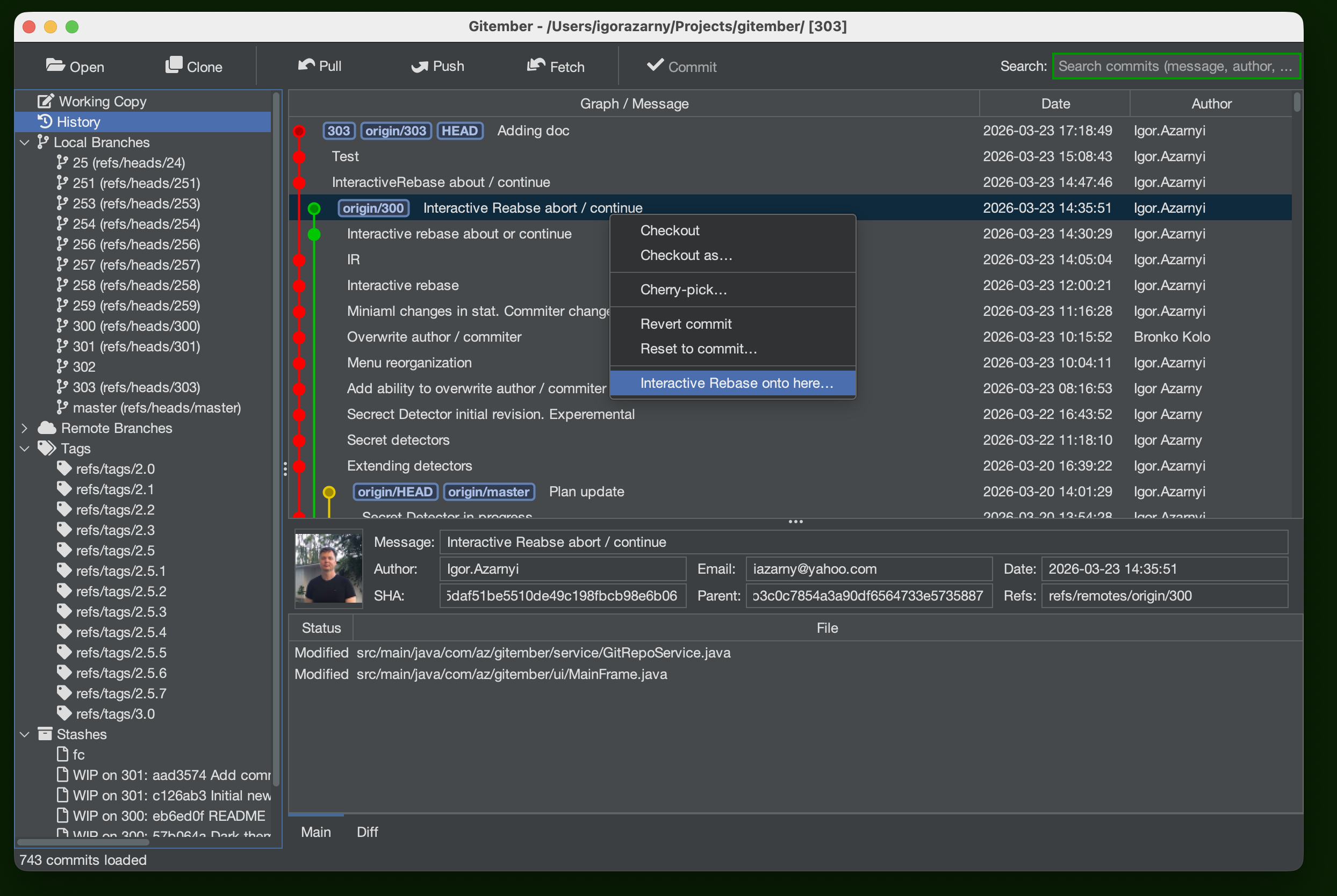Pull changes with the Pull arrow icon

[306, 66]
